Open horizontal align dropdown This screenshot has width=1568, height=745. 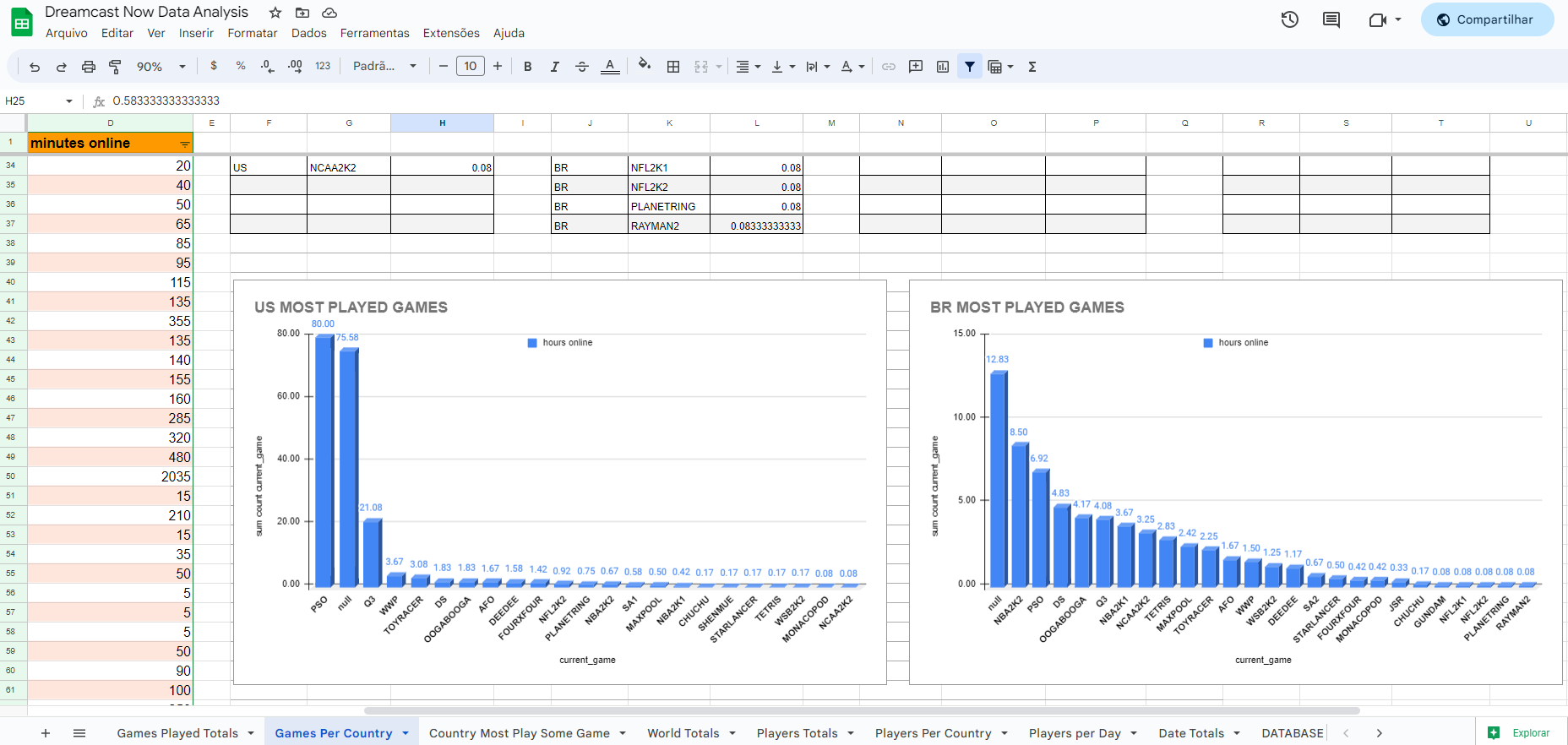[748, 67]
